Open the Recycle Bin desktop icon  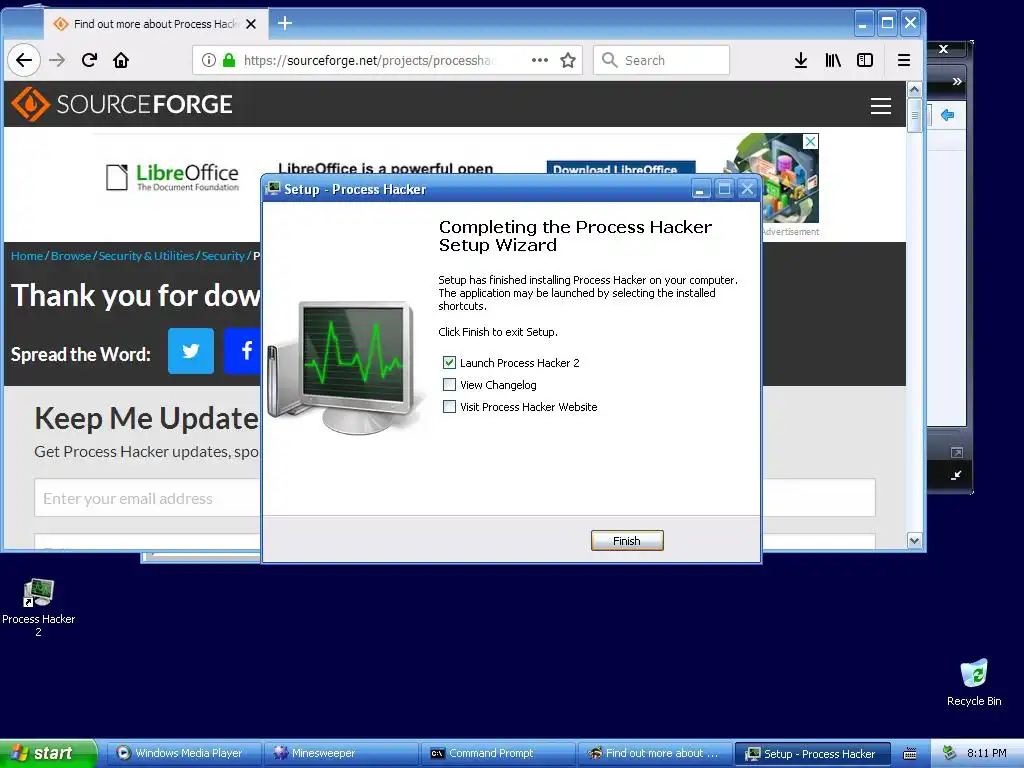point(974,683)
